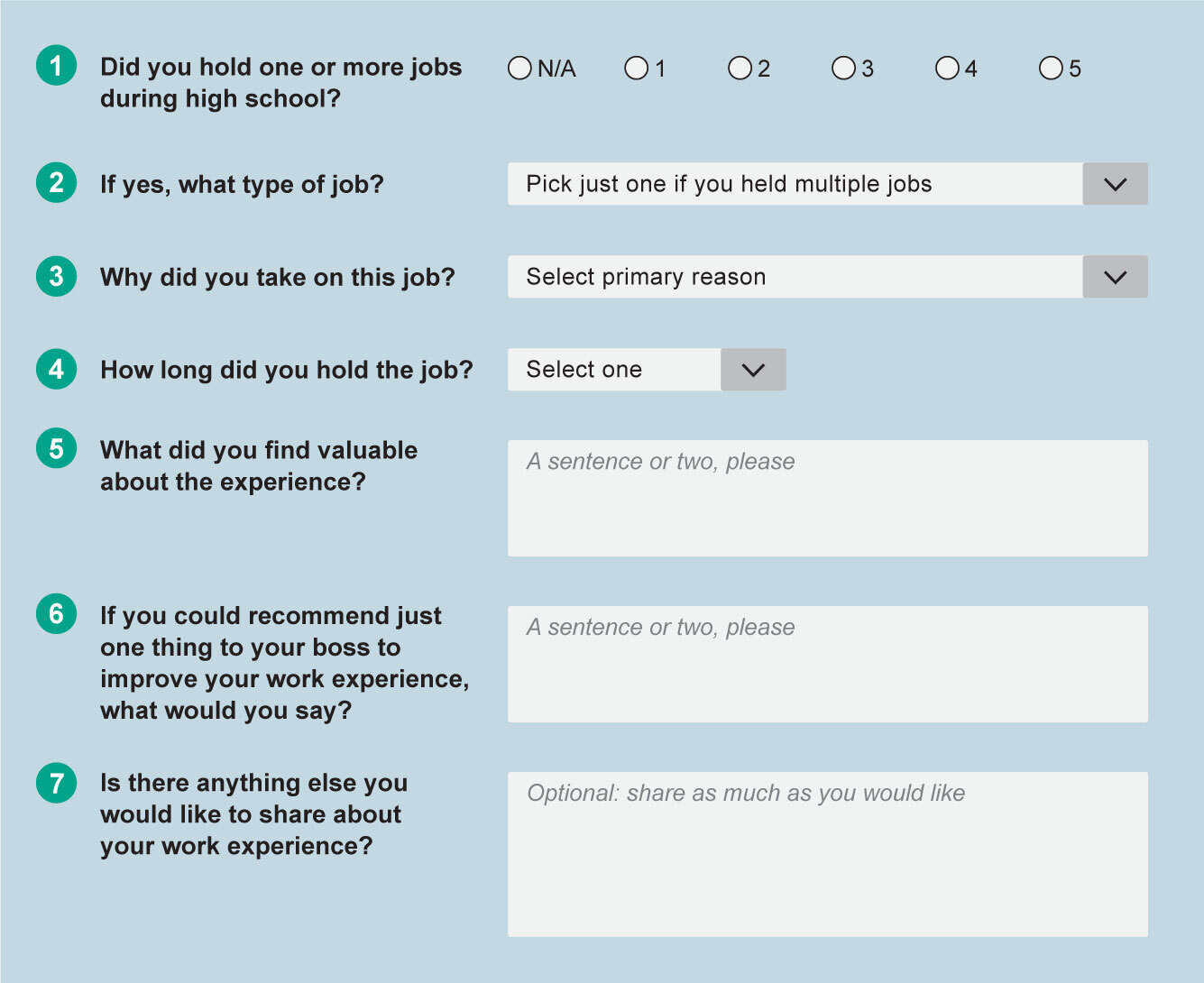Open the Select one duration dropdown arrow
Viewport: 1204px width, 983px height.
pyautogui.click(x=753, y=370)
